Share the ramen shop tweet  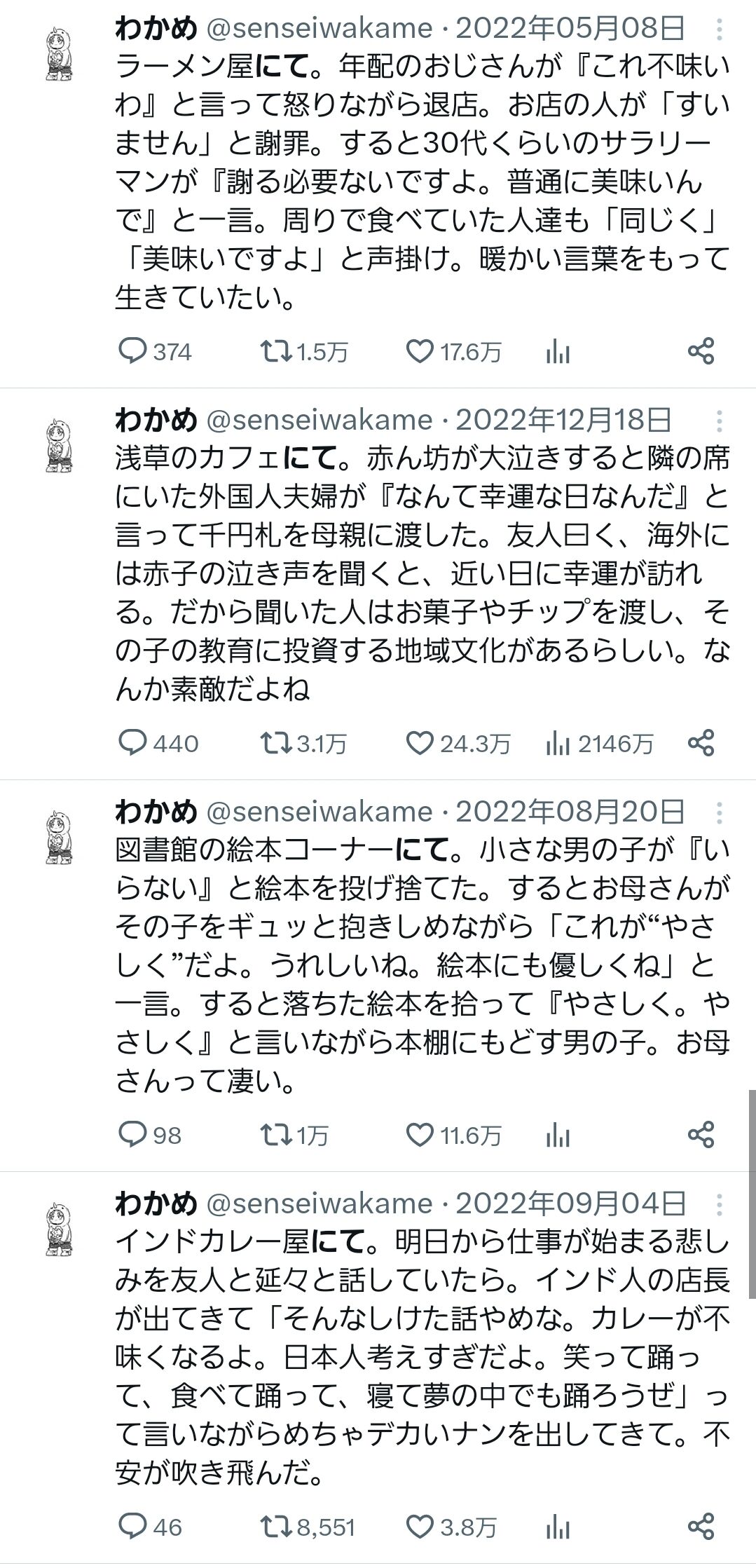[x=701, y=350]
